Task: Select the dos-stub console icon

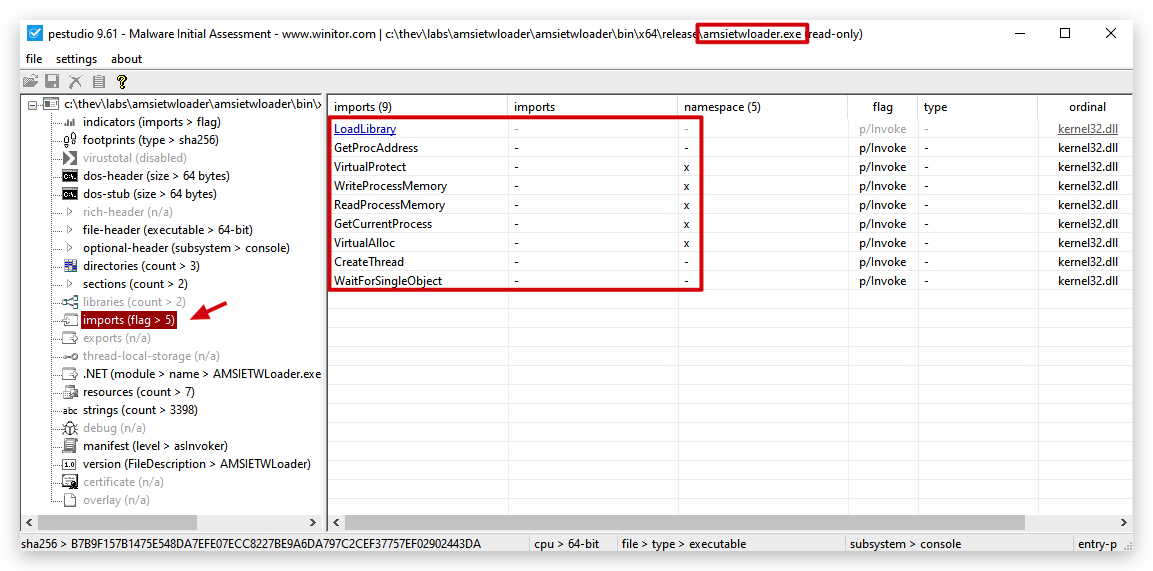Action: 70,194
